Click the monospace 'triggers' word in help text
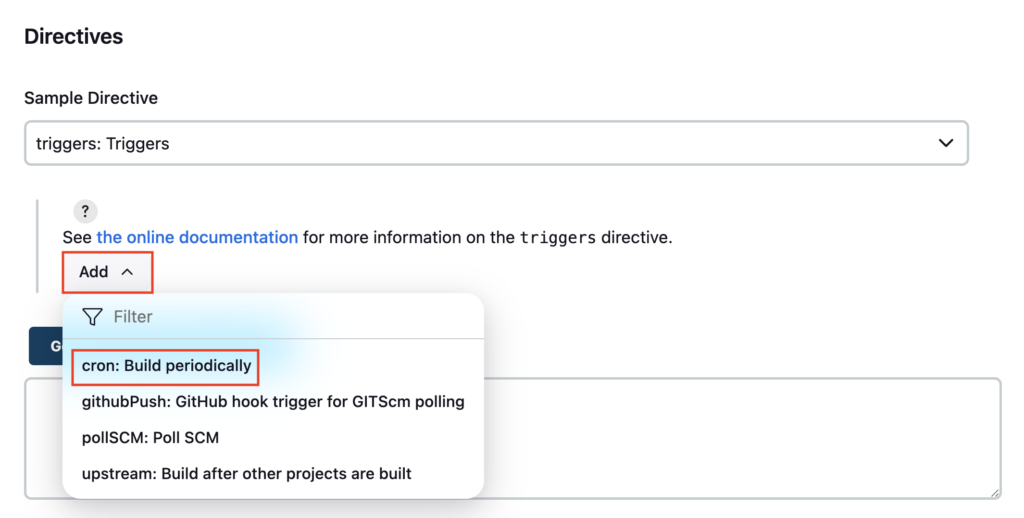 (x=558, y=238)
